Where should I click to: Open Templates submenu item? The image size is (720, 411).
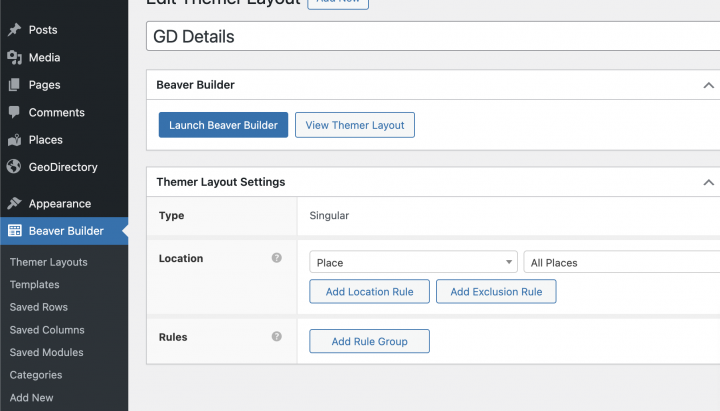34,285
